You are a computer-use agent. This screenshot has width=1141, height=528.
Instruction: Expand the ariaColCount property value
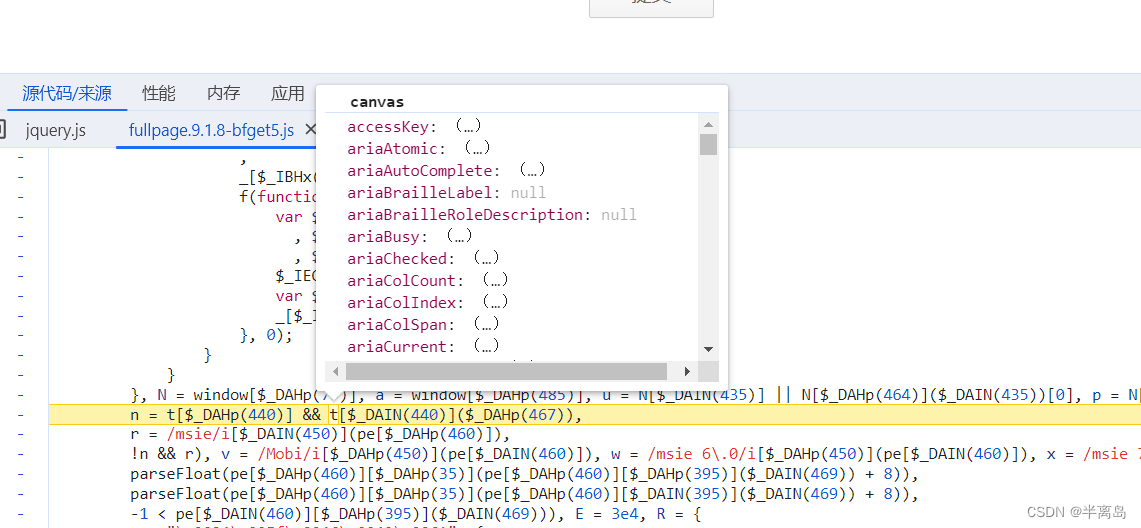pyautogui.click(x=495, y=280)
